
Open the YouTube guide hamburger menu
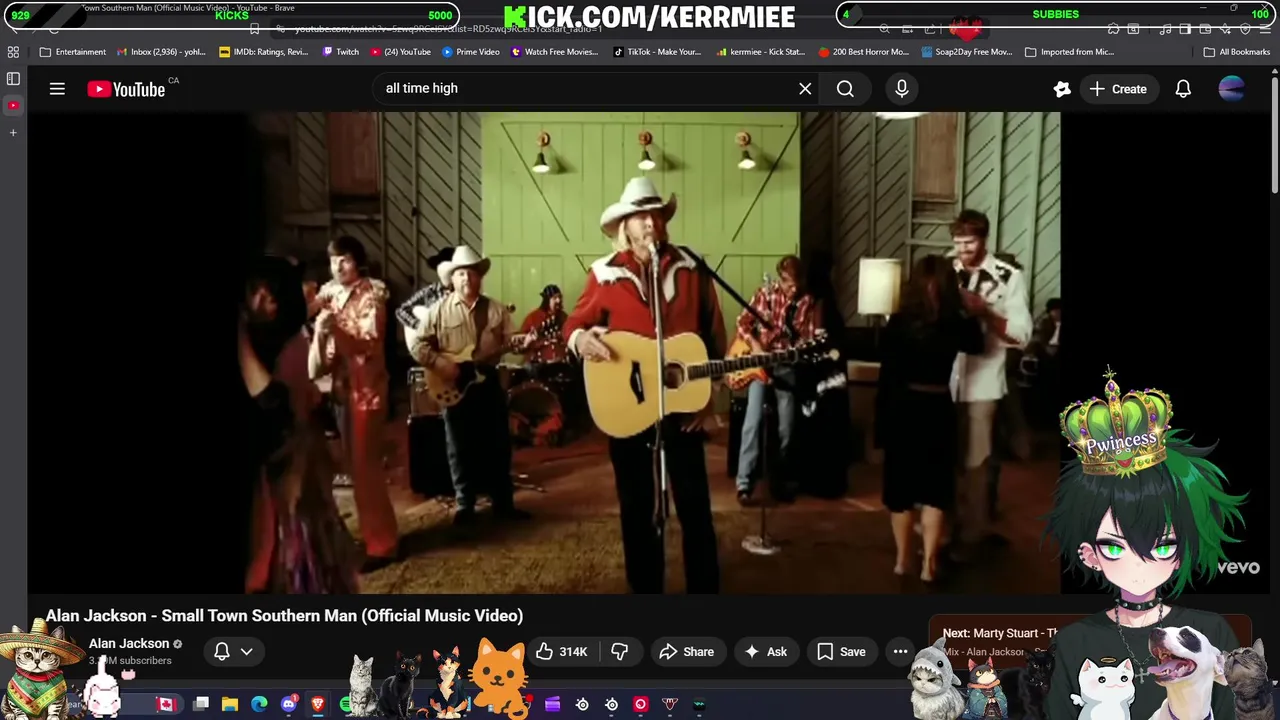57,89
